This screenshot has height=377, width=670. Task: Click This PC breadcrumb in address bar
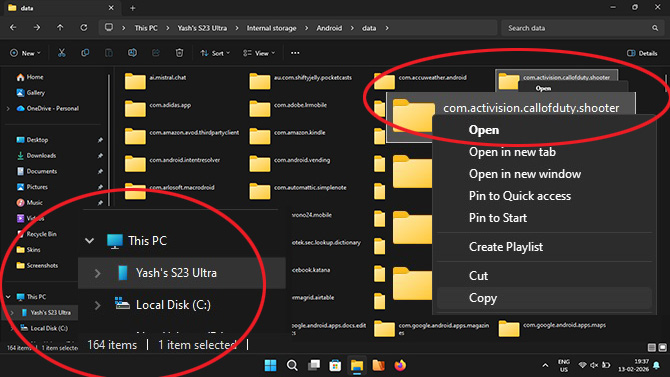[x=146, y=28]
